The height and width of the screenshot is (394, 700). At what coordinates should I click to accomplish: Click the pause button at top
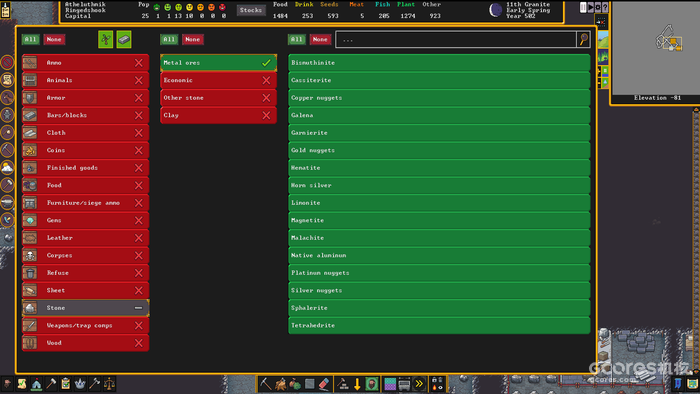coord(583,8)
